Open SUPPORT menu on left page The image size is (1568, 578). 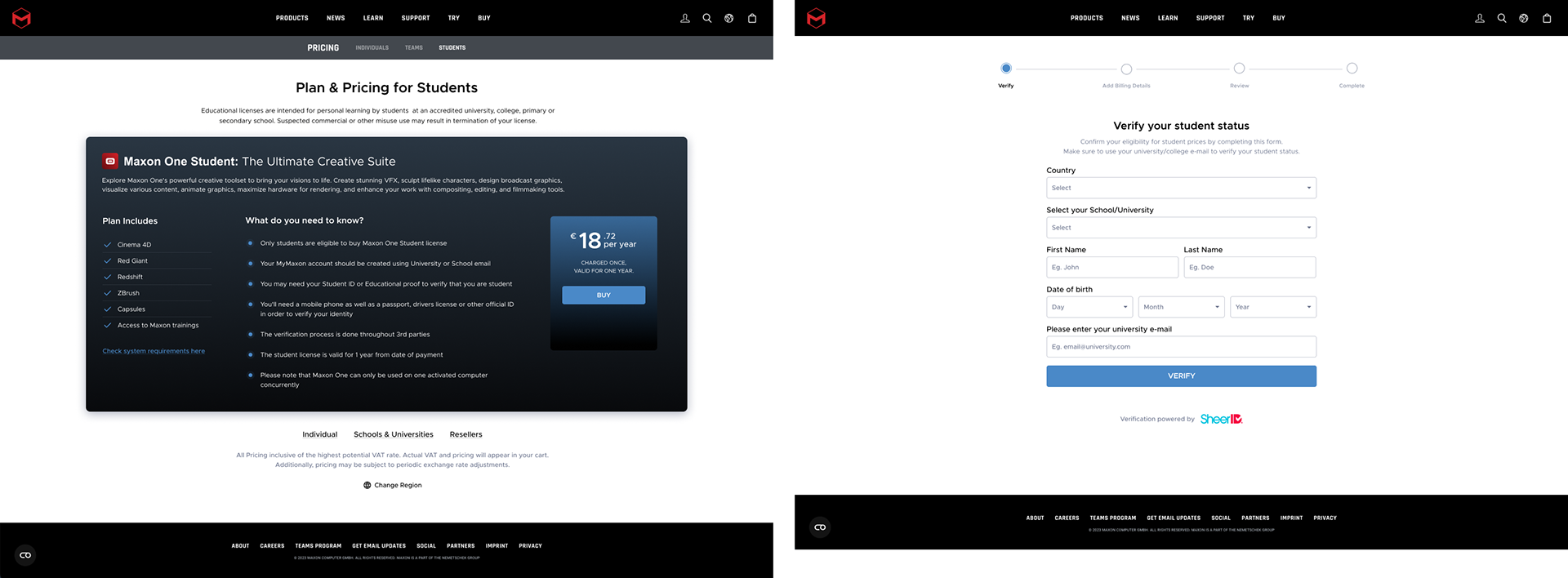pyautogui.click(x=416, y=18)
